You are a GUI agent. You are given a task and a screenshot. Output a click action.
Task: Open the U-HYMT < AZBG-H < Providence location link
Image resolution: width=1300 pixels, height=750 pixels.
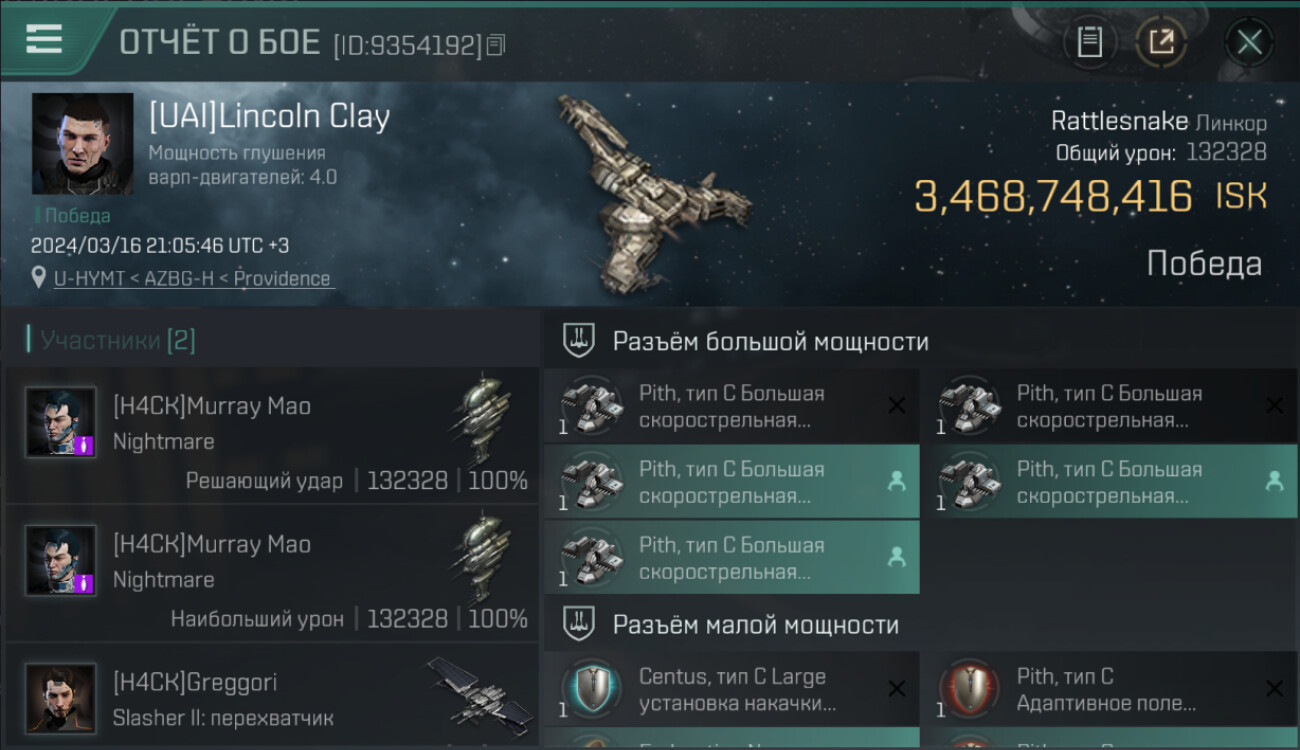pyautogui.click(x=192, y=279)
